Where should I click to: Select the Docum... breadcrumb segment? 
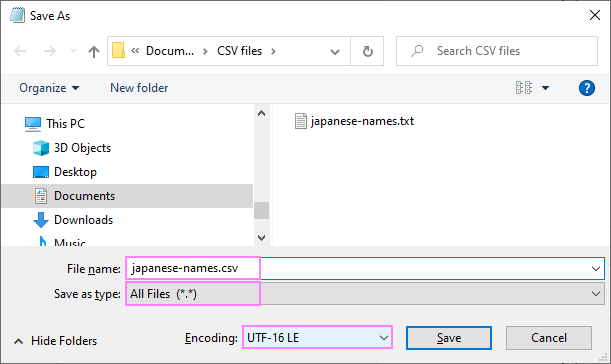170,51
